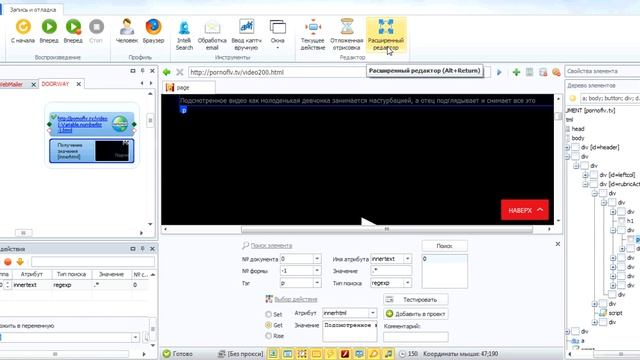Open the № формы dropdown

tap(317, 271)
